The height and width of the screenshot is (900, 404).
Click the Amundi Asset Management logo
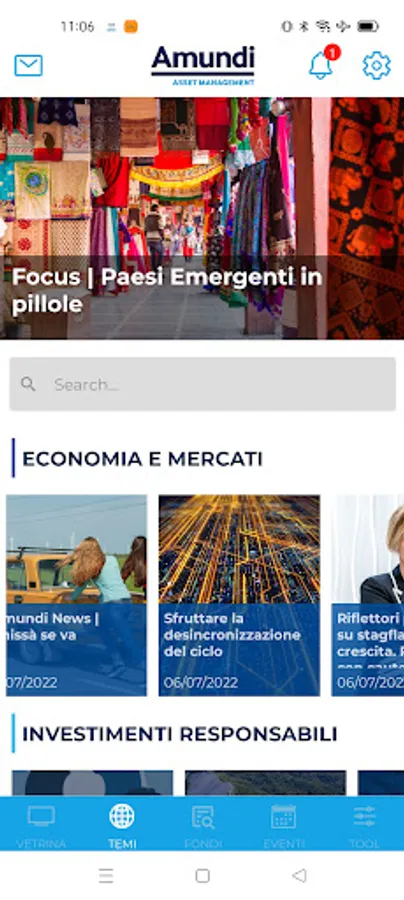point(203,65)
